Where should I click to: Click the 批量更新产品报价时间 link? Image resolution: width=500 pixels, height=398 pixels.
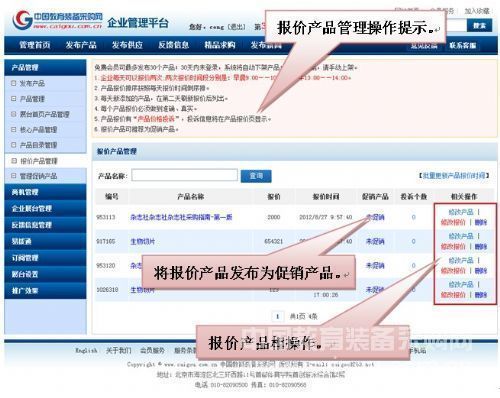point(454,175)
